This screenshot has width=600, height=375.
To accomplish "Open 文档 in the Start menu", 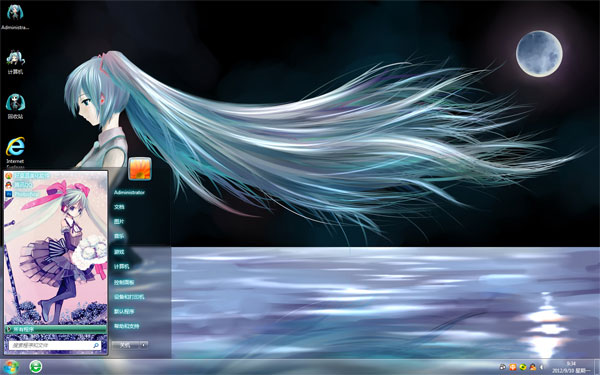I will coord(119,207).
